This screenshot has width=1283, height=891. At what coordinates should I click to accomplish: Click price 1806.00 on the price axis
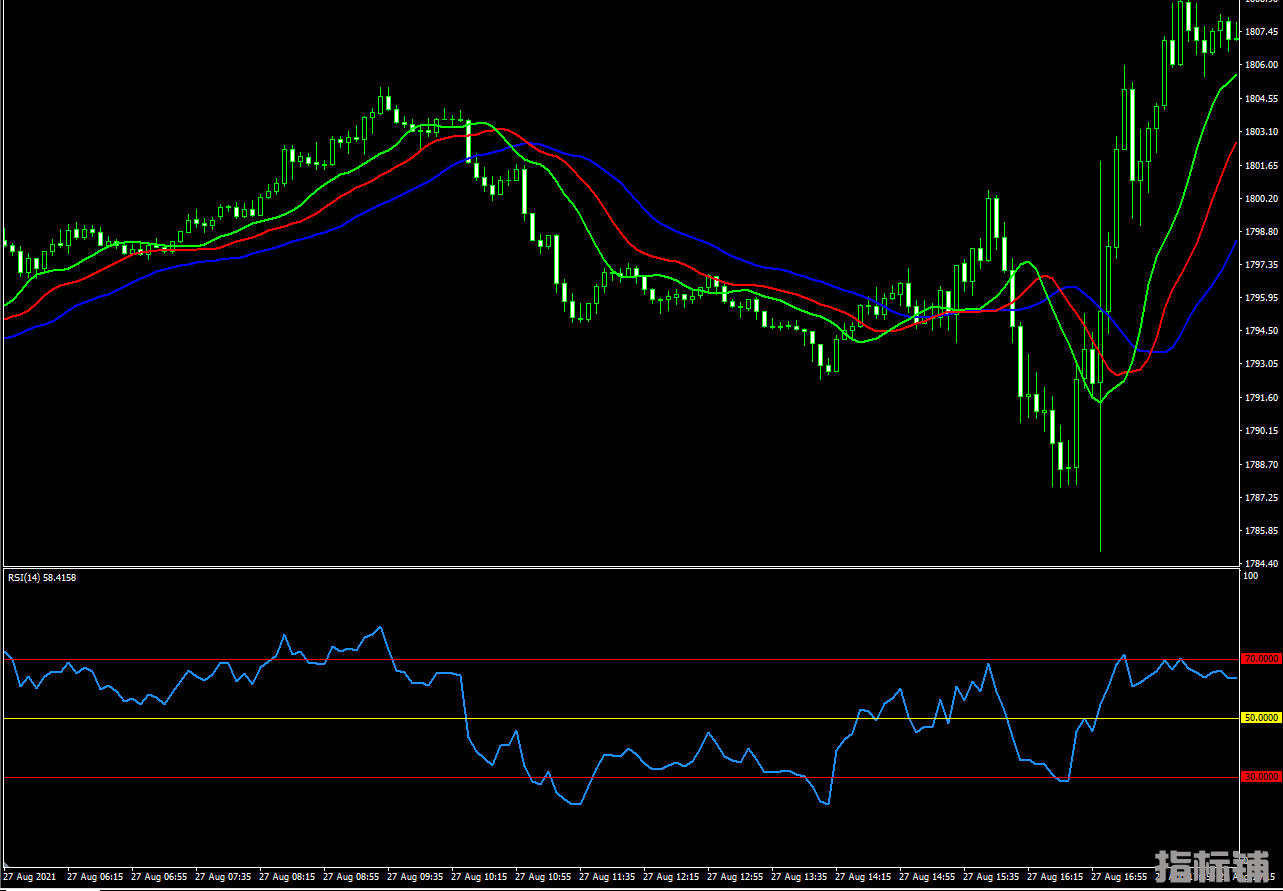click(1262, 65)
